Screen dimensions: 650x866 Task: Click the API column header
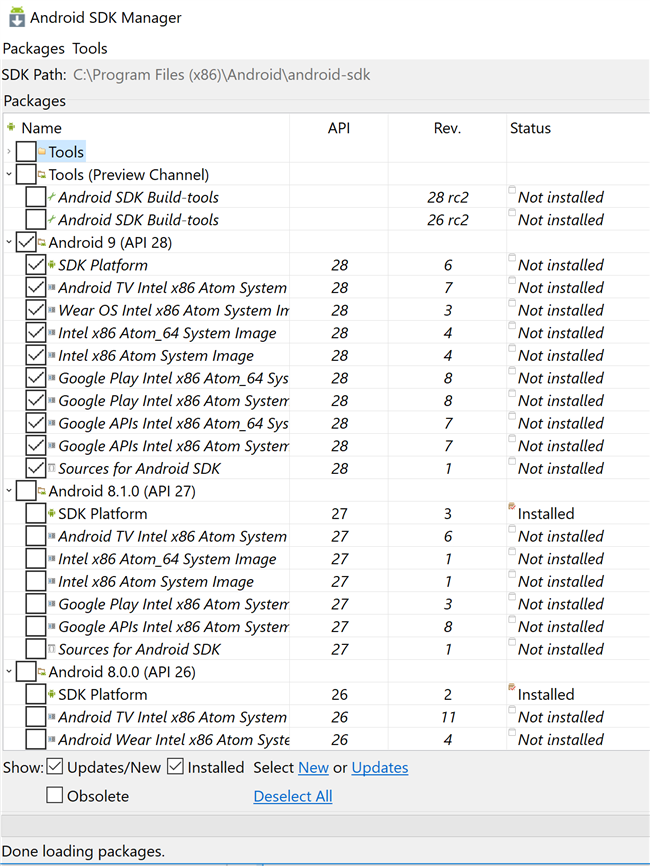coord(339,128)
